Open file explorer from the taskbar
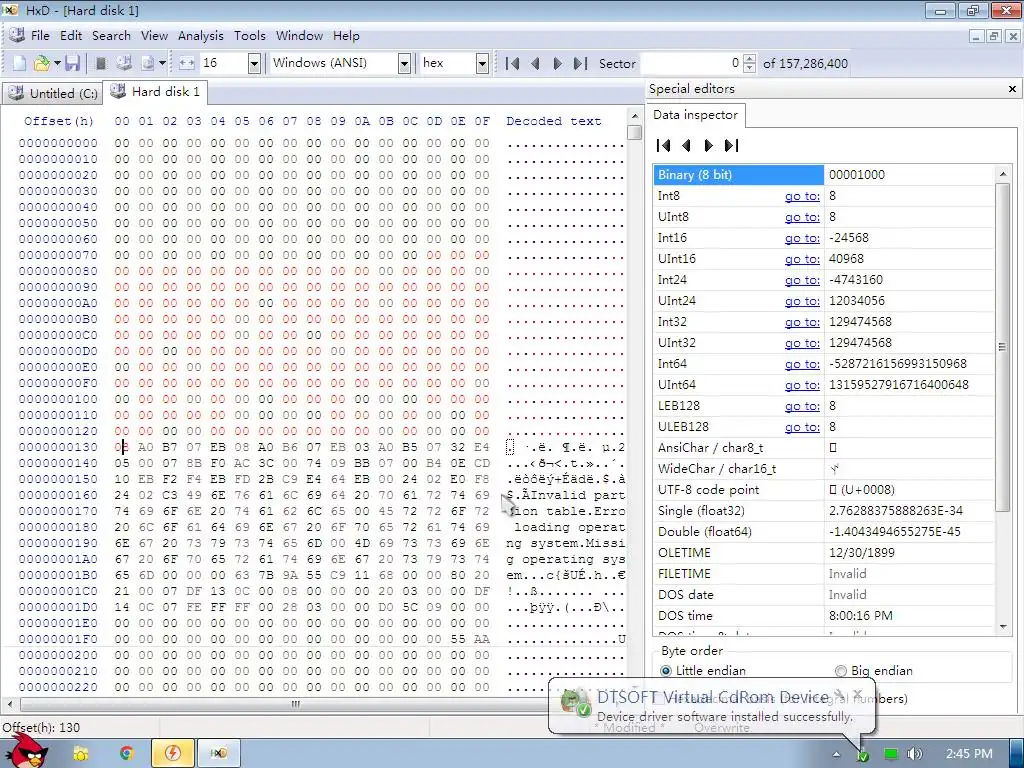Viewport: 1024px width, 768px height. (x=80, y=754)
